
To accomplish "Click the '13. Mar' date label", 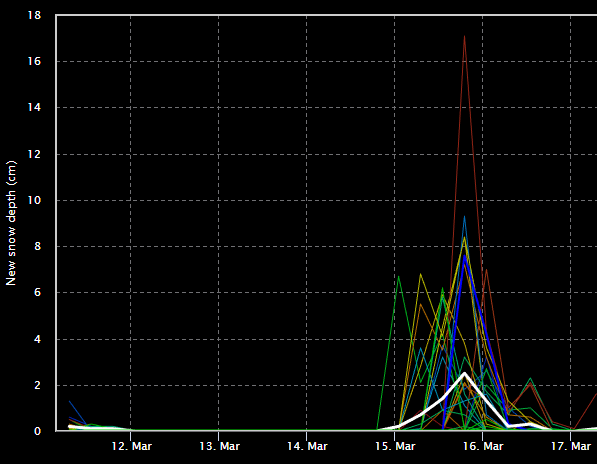I will pos(219,446).
